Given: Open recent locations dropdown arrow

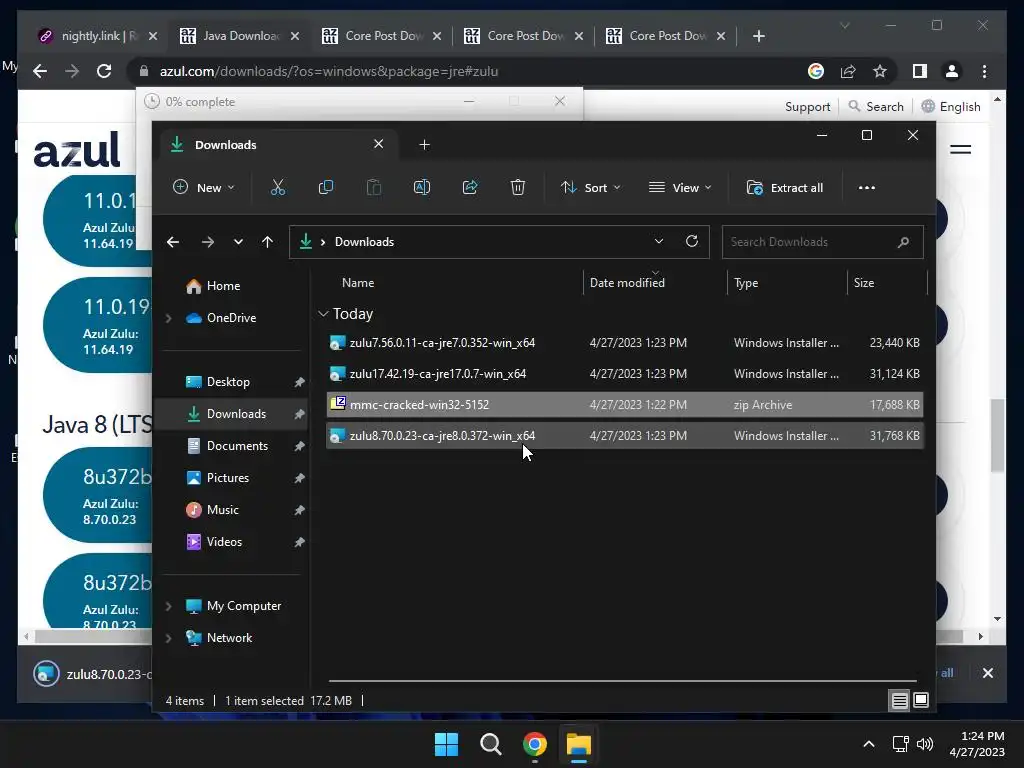Looking at the screenshot, I should pos(238,242).
